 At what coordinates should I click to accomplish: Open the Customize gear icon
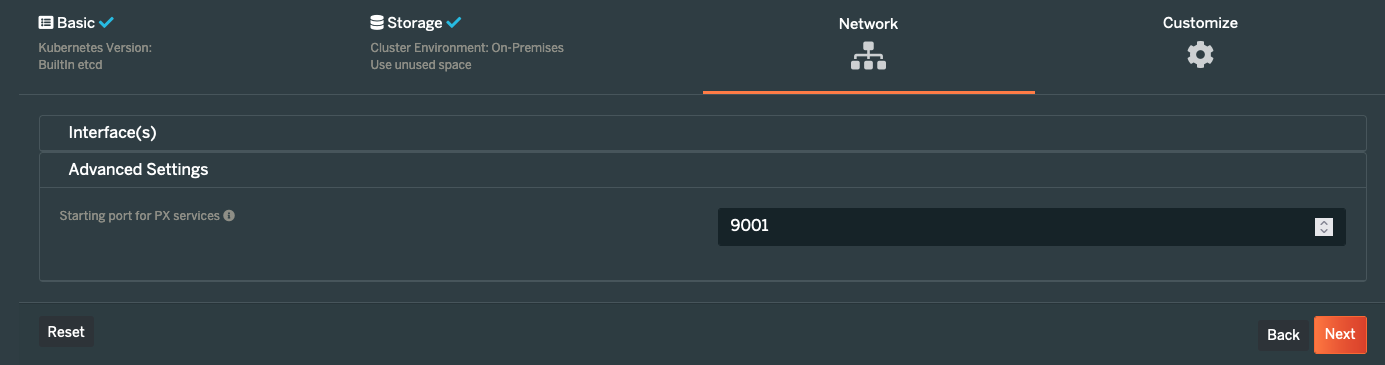1200,55
